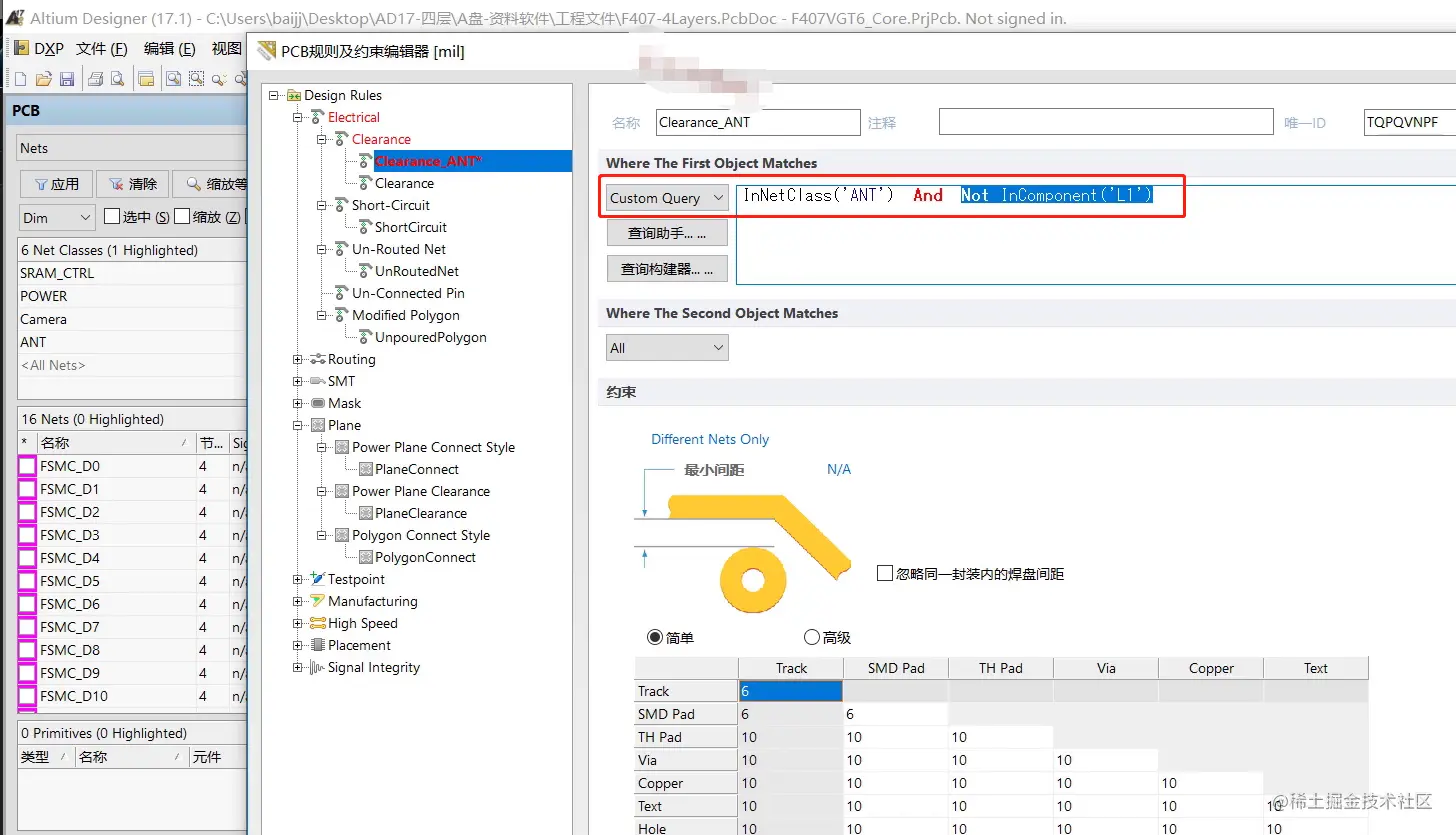Click the New document toolbar icon
Screen dimensions: 1456x835
tap(20, 79)
